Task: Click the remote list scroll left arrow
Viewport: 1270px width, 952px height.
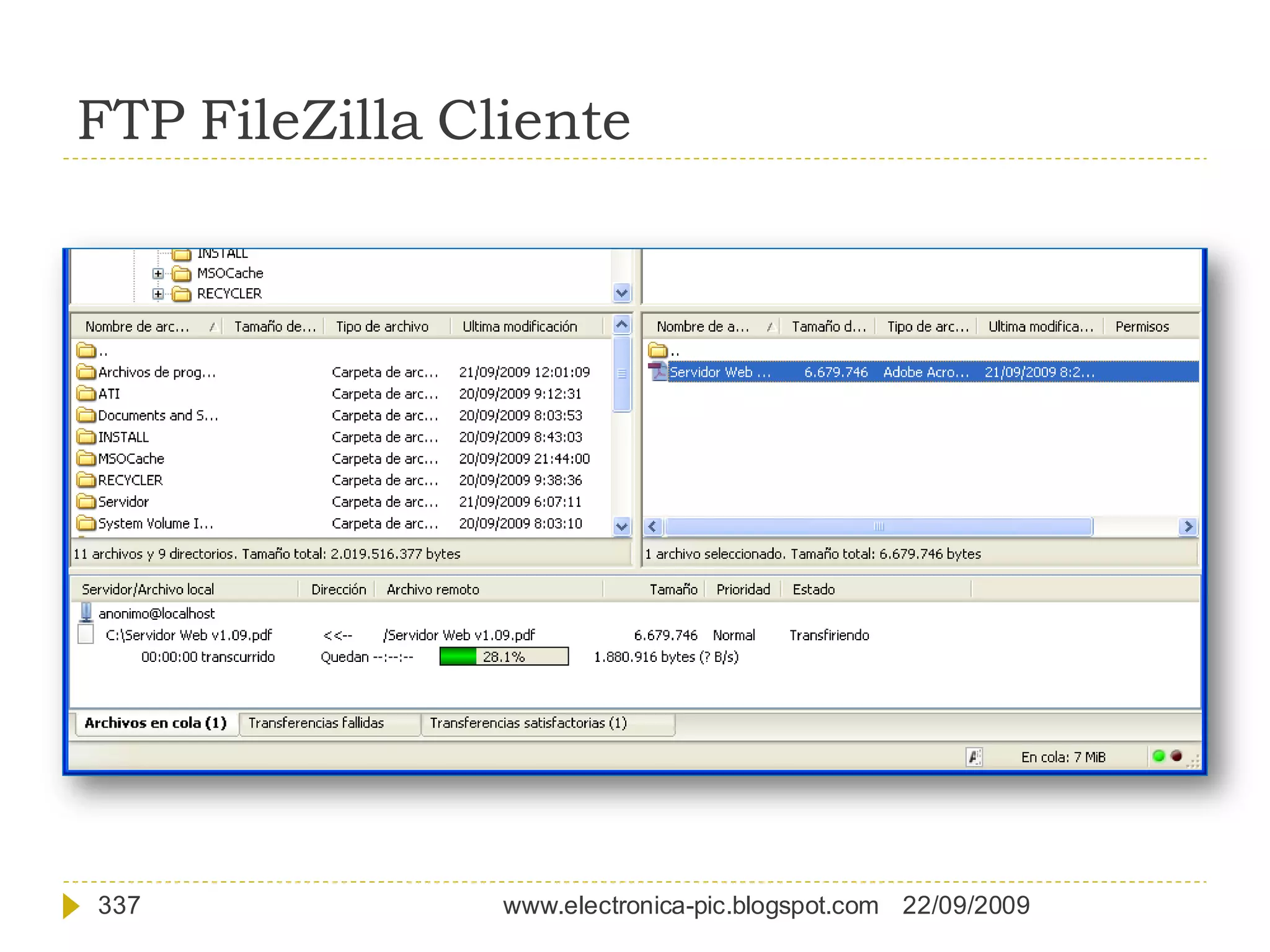Action: click(653, 527)
